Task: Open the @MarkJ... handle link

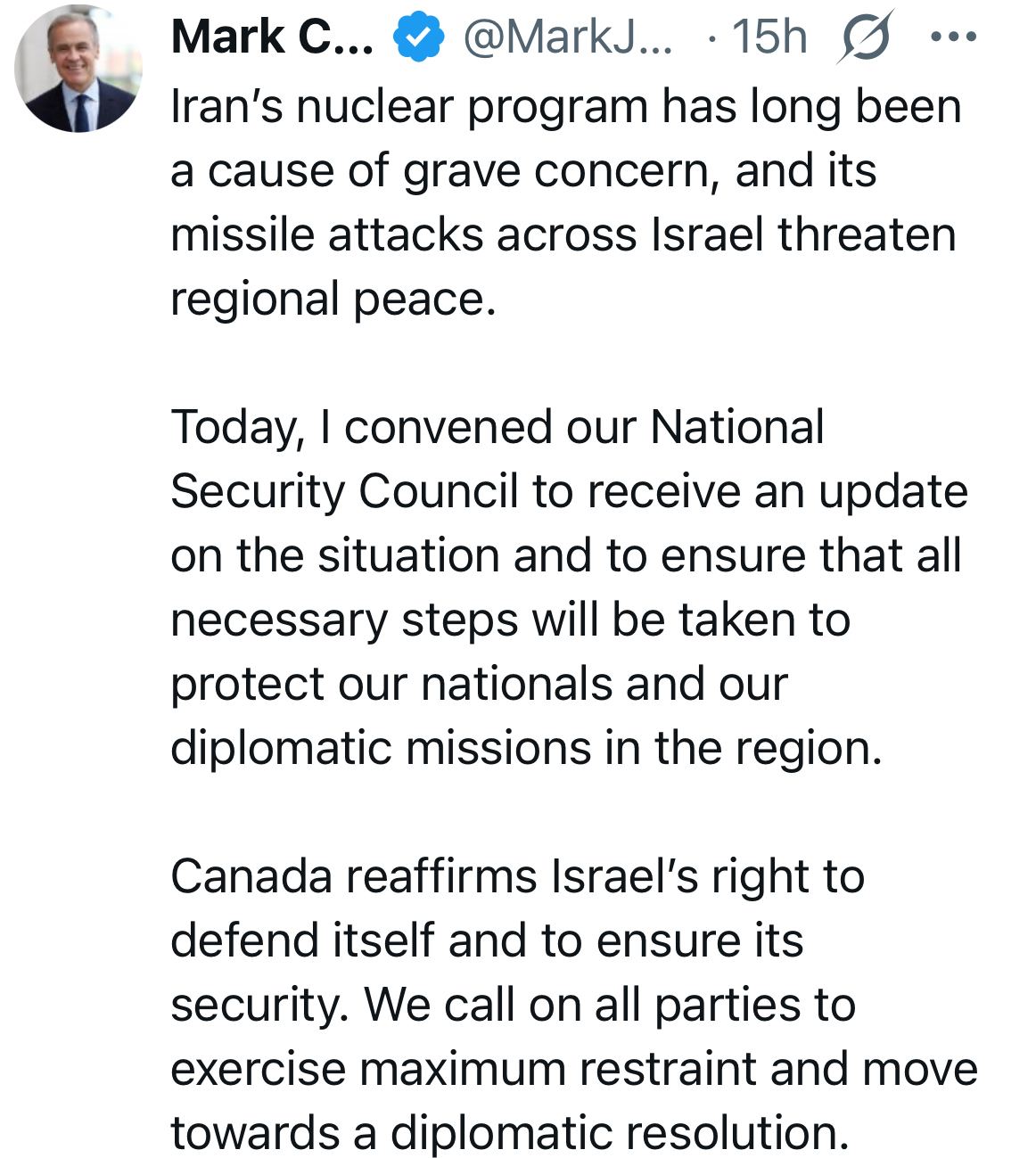Action: (567, 38)
